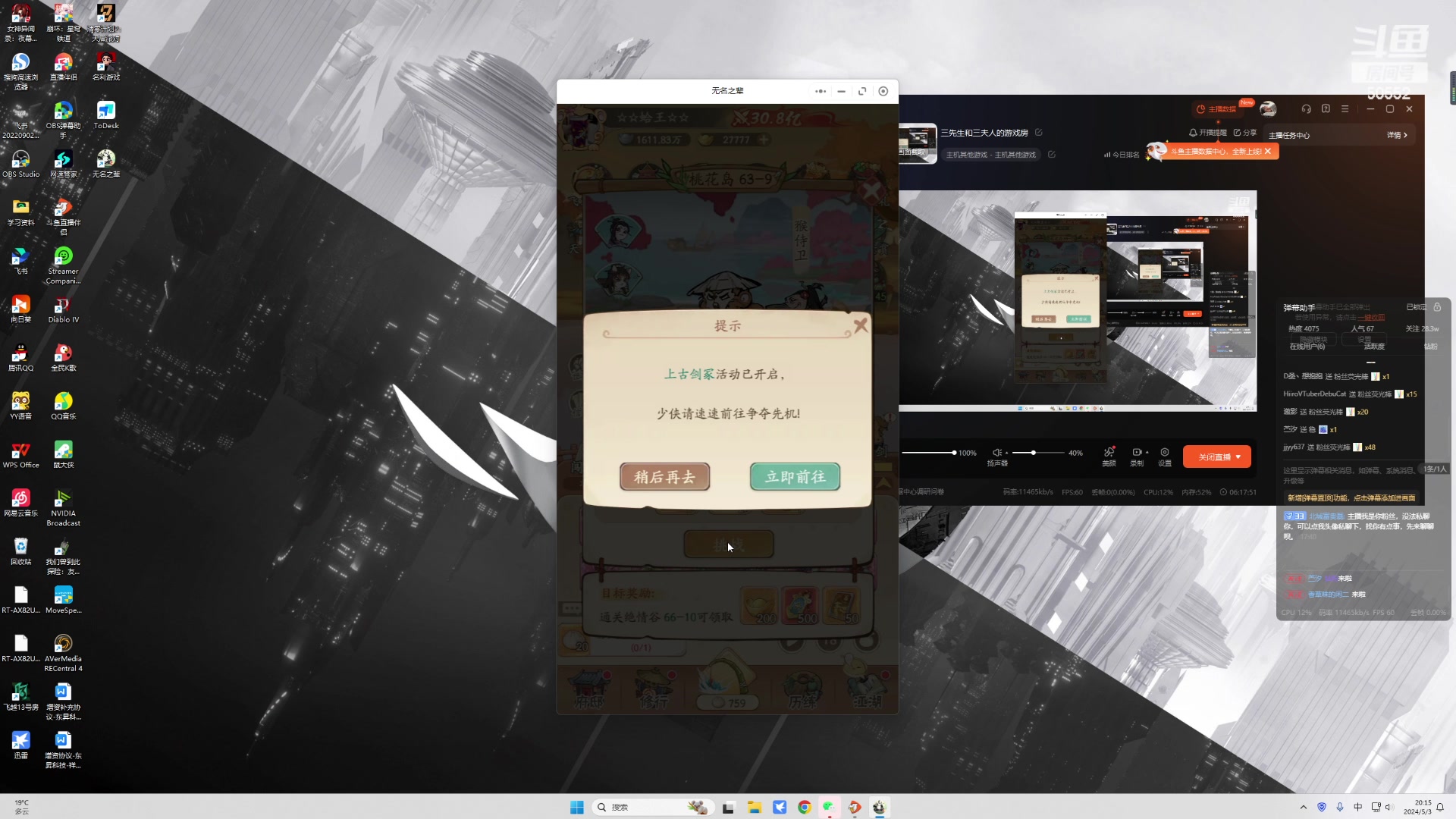Click the 新增弹幕置顶功能 notice banner
Viewport: 1456px width, 819px height.
[x=1351, y=498]
